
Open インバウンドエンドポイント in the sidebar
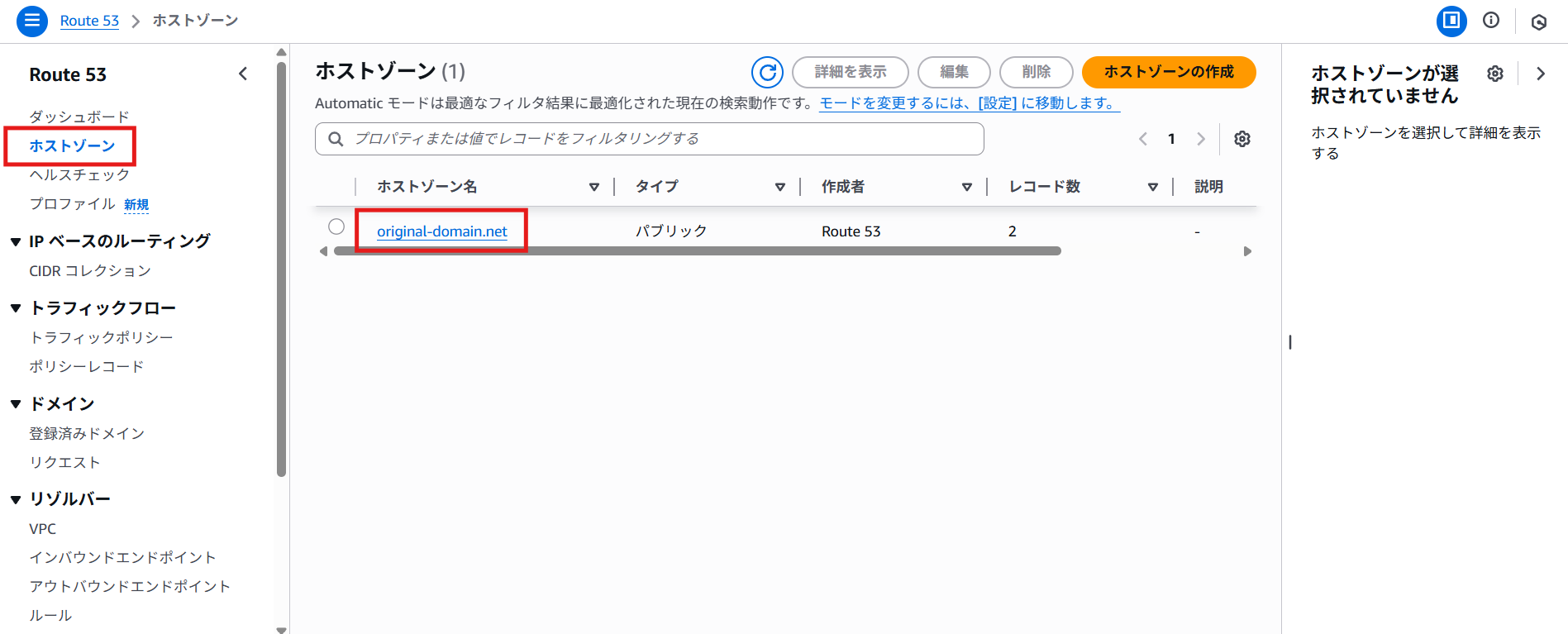[x=122, y=557]
